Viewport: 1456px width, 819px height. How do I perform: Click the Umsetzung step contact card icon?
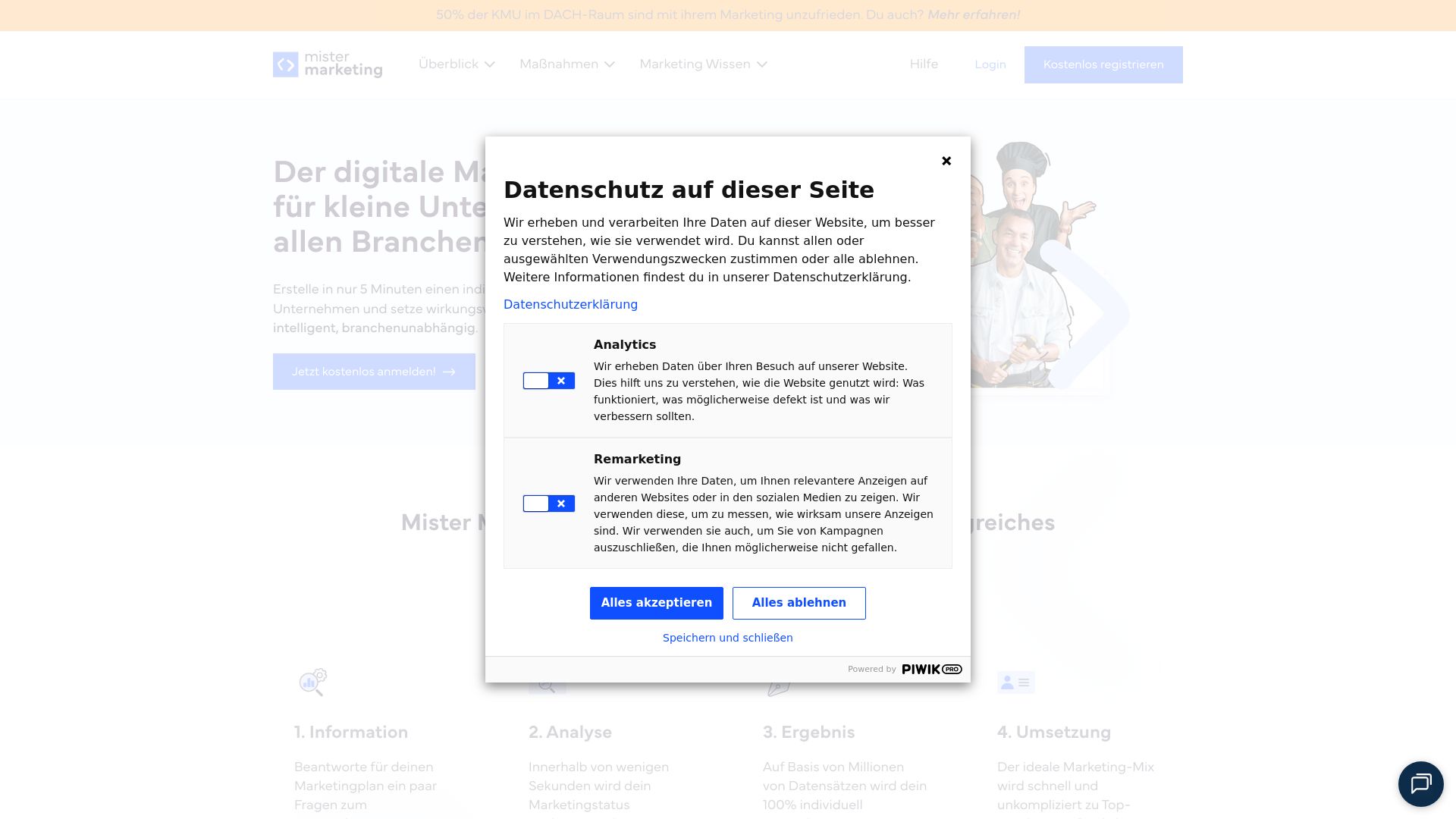point(1015,682)
